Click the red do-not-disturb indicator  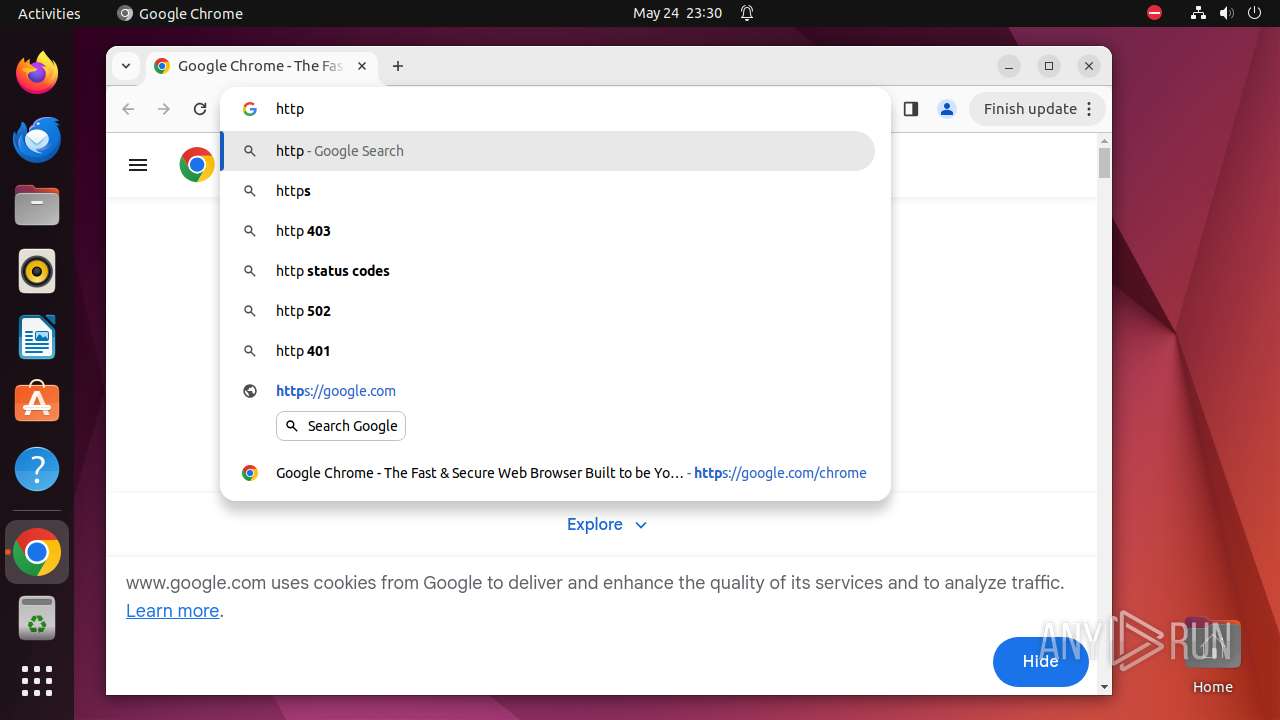[1154, 13]
